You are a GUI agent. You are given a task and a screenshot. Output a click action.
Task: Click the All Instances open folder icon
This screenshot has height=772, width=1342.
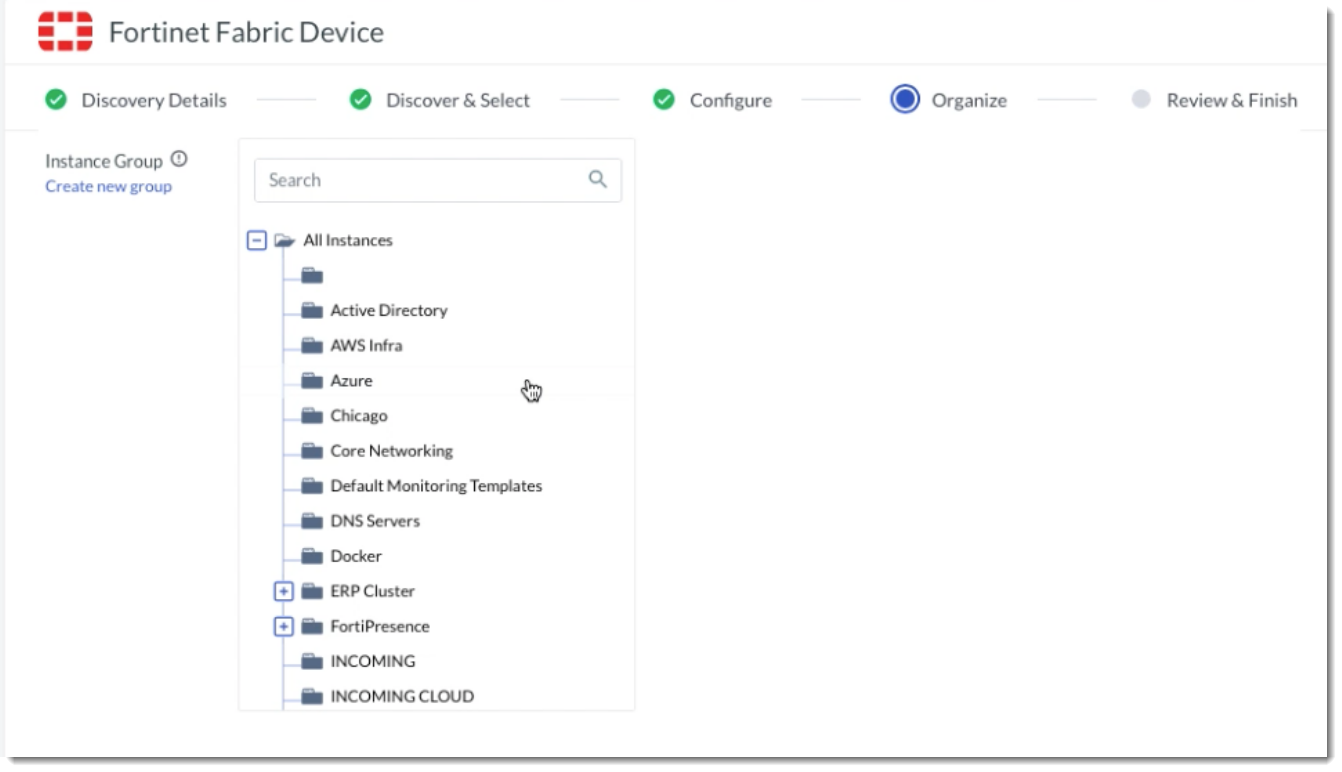(x=284, y=241)
